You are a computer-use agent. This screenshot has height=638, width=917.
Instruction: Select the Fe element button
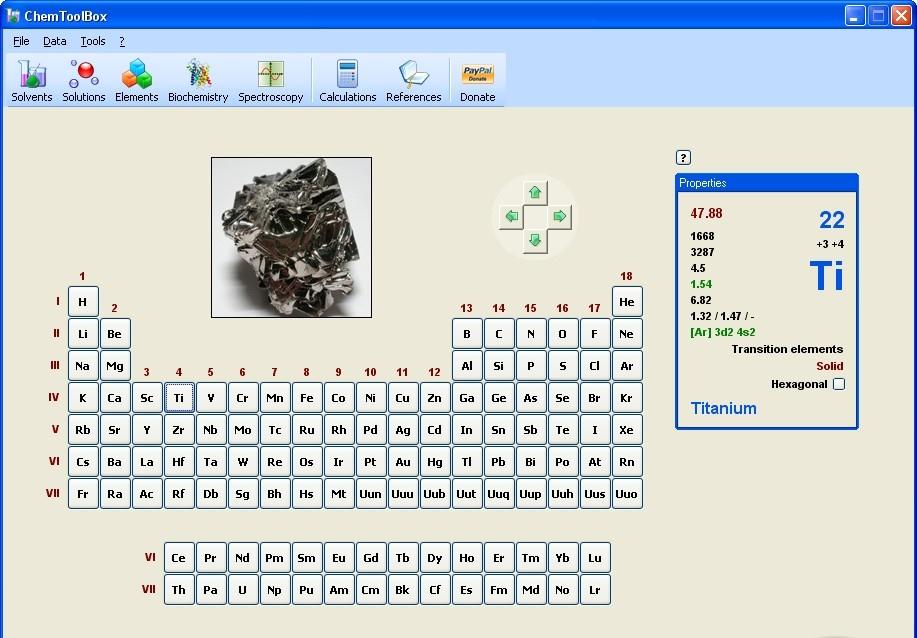[307, 398]
